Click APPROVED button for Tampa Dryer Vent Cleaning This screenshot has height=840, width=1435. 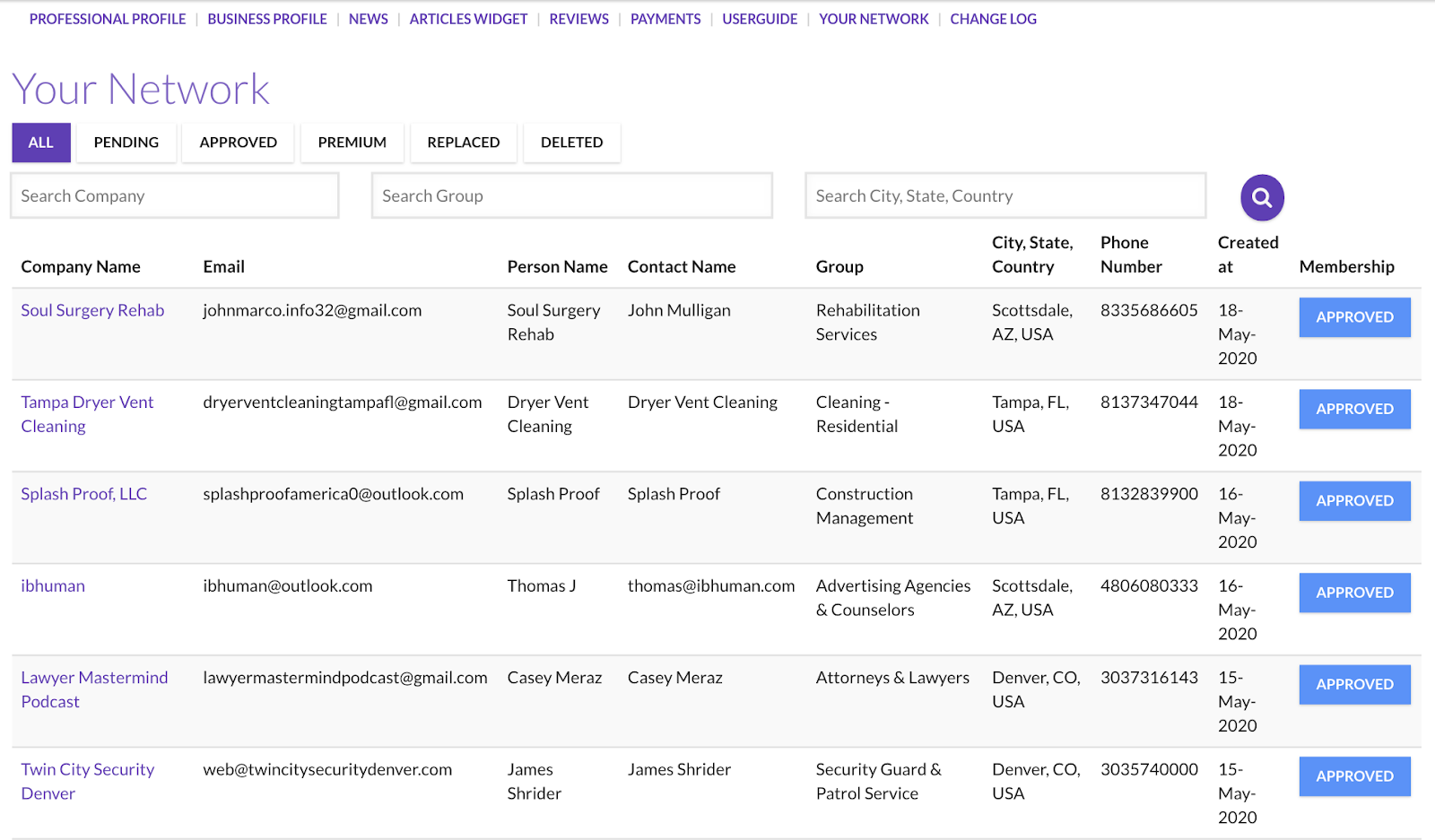coord(1354,409)
